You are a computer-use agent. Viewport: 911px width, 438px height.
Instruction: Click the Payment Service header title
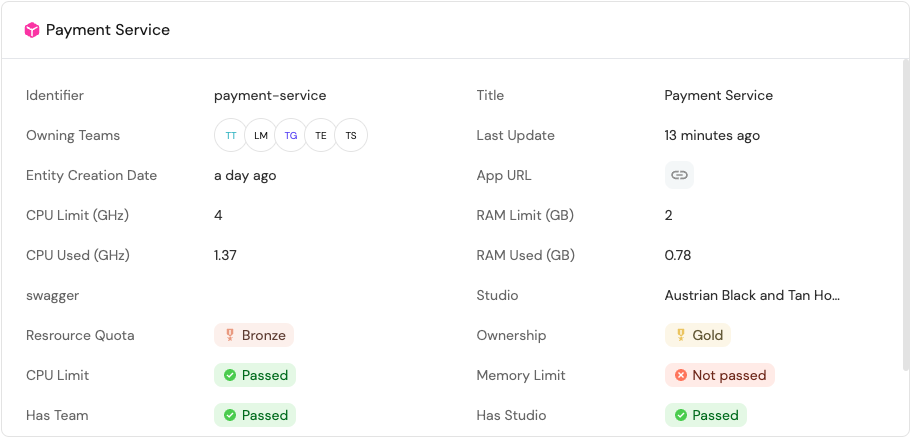pos(108,30)
